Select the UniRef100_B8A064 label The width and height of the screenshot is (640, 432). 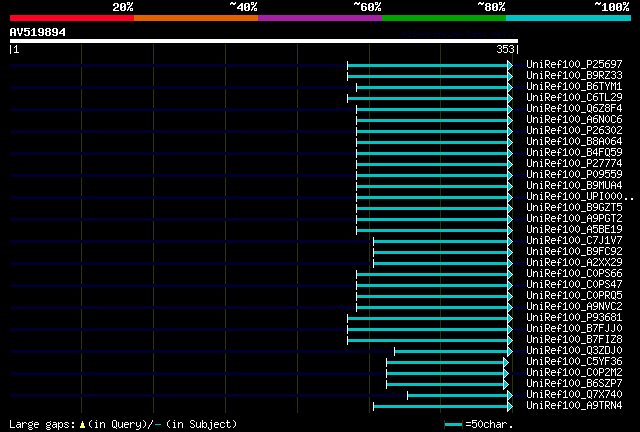tap(574, 141)
